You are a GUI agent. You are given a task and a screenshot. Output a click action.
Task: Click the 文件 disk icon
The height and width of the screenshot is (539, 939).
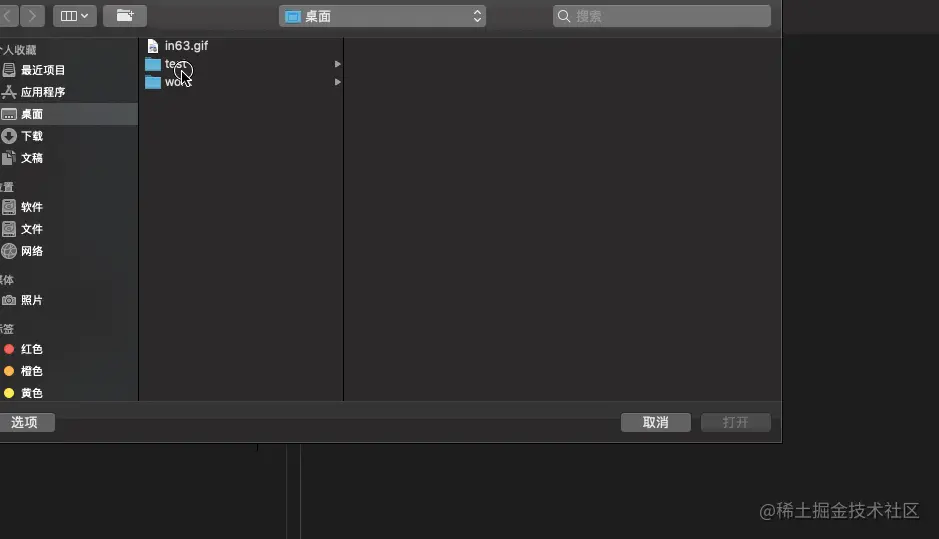pos(9,229)
